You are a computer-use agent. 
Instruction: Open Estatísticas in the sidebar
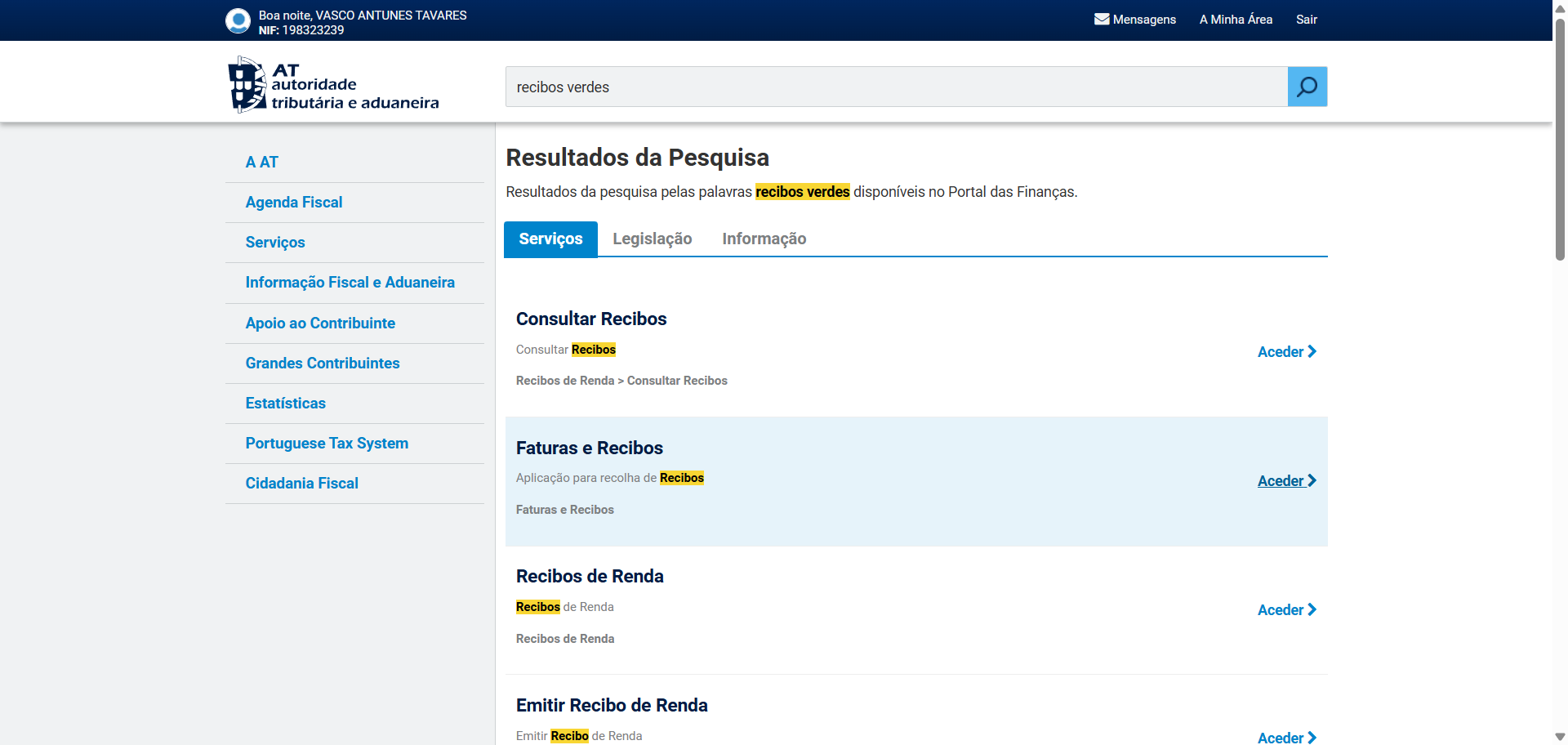[286, 404]
